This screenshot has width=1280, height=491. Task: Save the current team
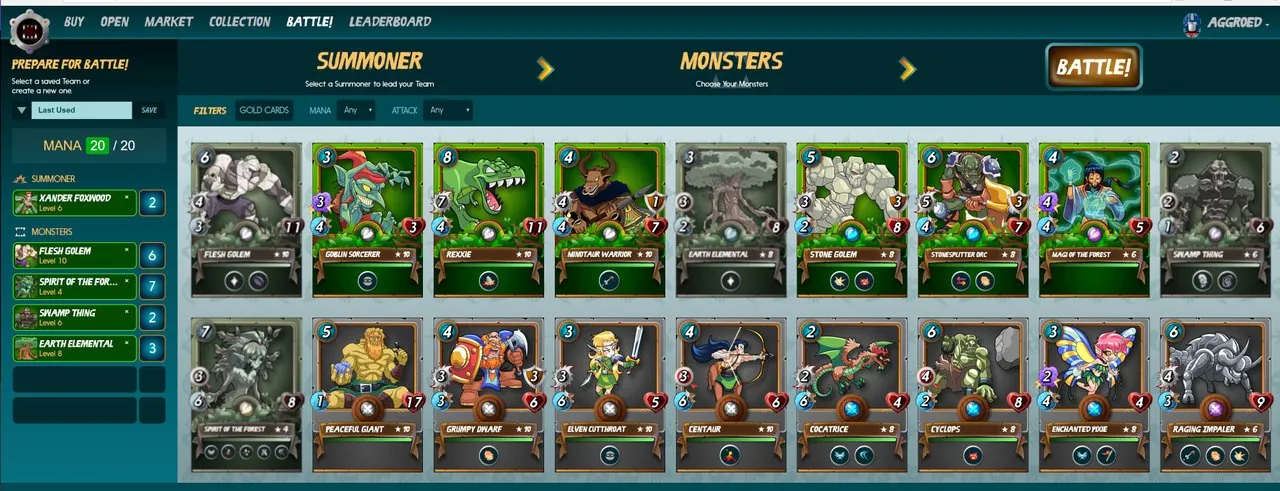click(x=149, y=110)
